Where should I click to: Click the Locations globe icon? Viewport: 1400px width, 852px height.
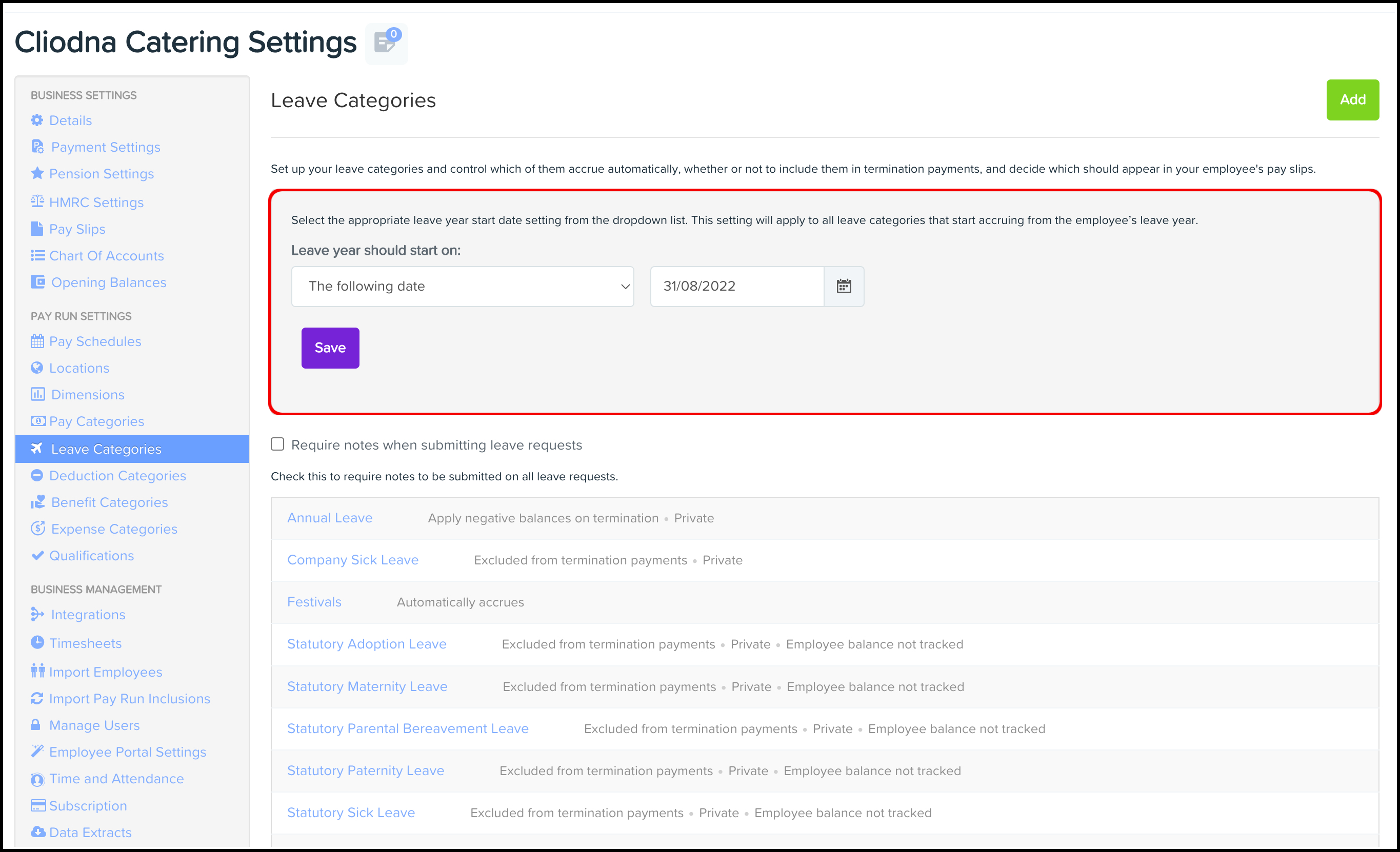[x=37, y=368]
